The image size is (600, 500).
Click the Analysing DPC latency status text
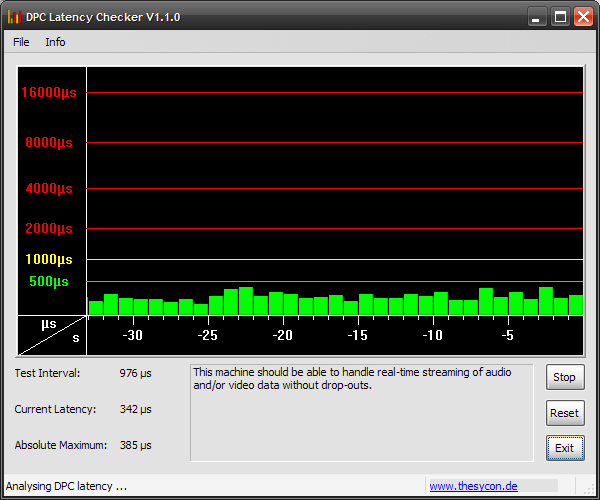click(x=66, y=486)
